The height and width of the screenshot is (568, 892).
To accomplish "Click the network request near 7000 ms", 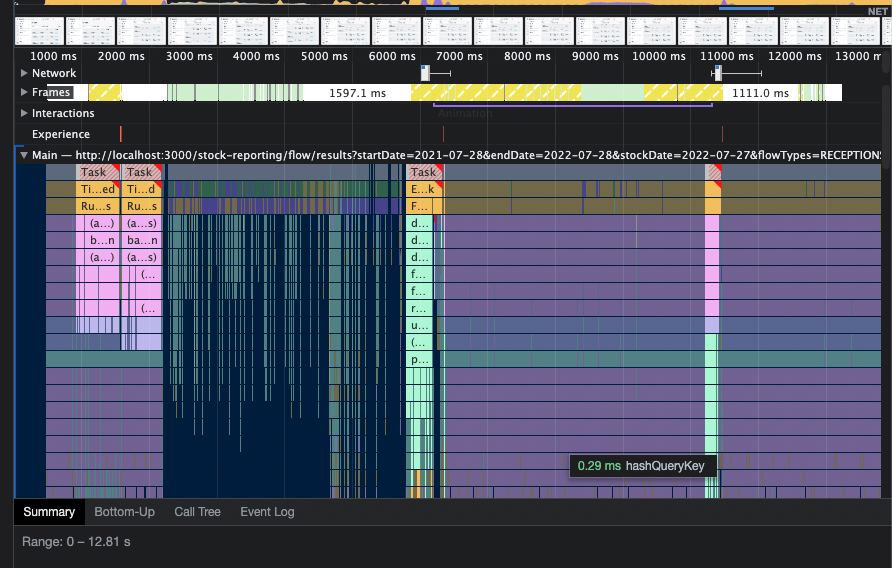I will point(426,73).
